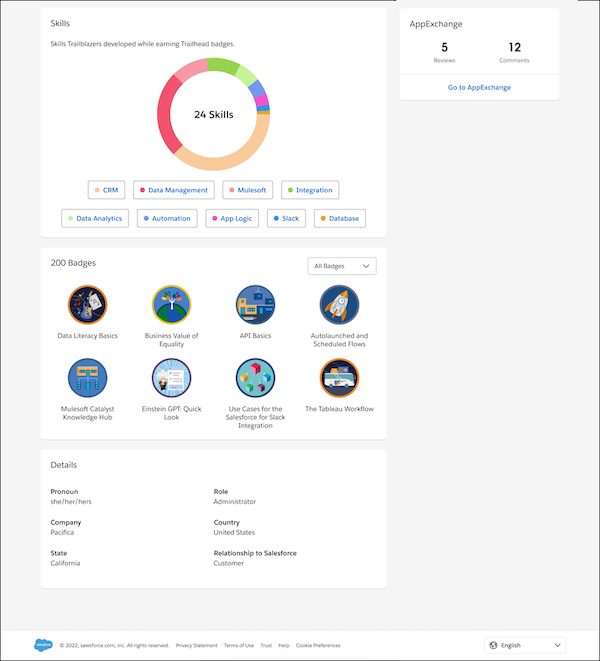600x661 pixels.
Task: Follow the Go to AppExchange link
Action: click(479, 87)
